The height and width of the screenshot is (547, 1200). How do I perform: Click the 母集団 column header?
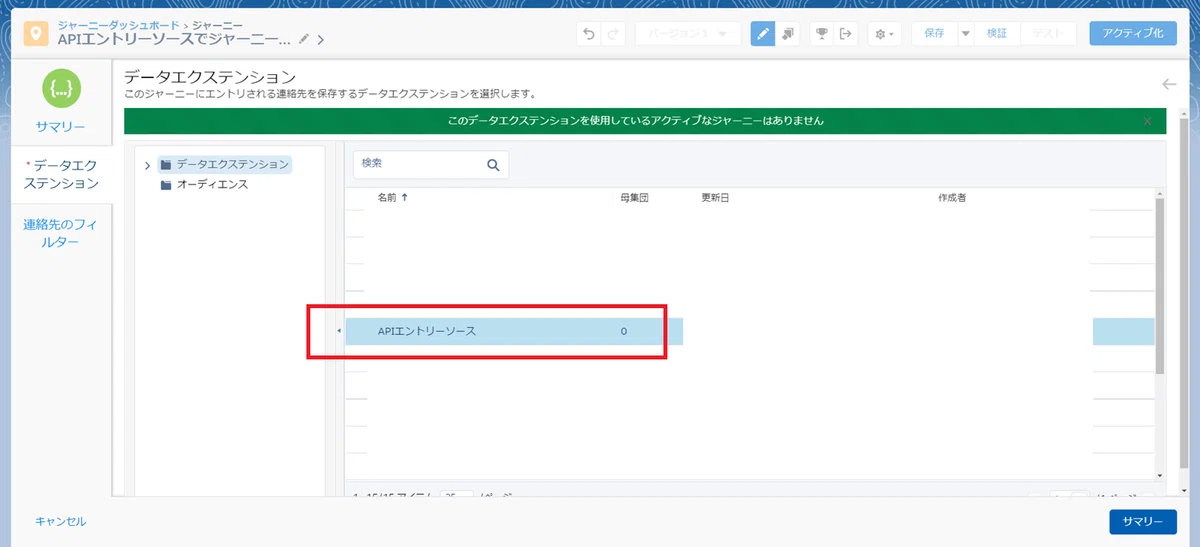635,198
